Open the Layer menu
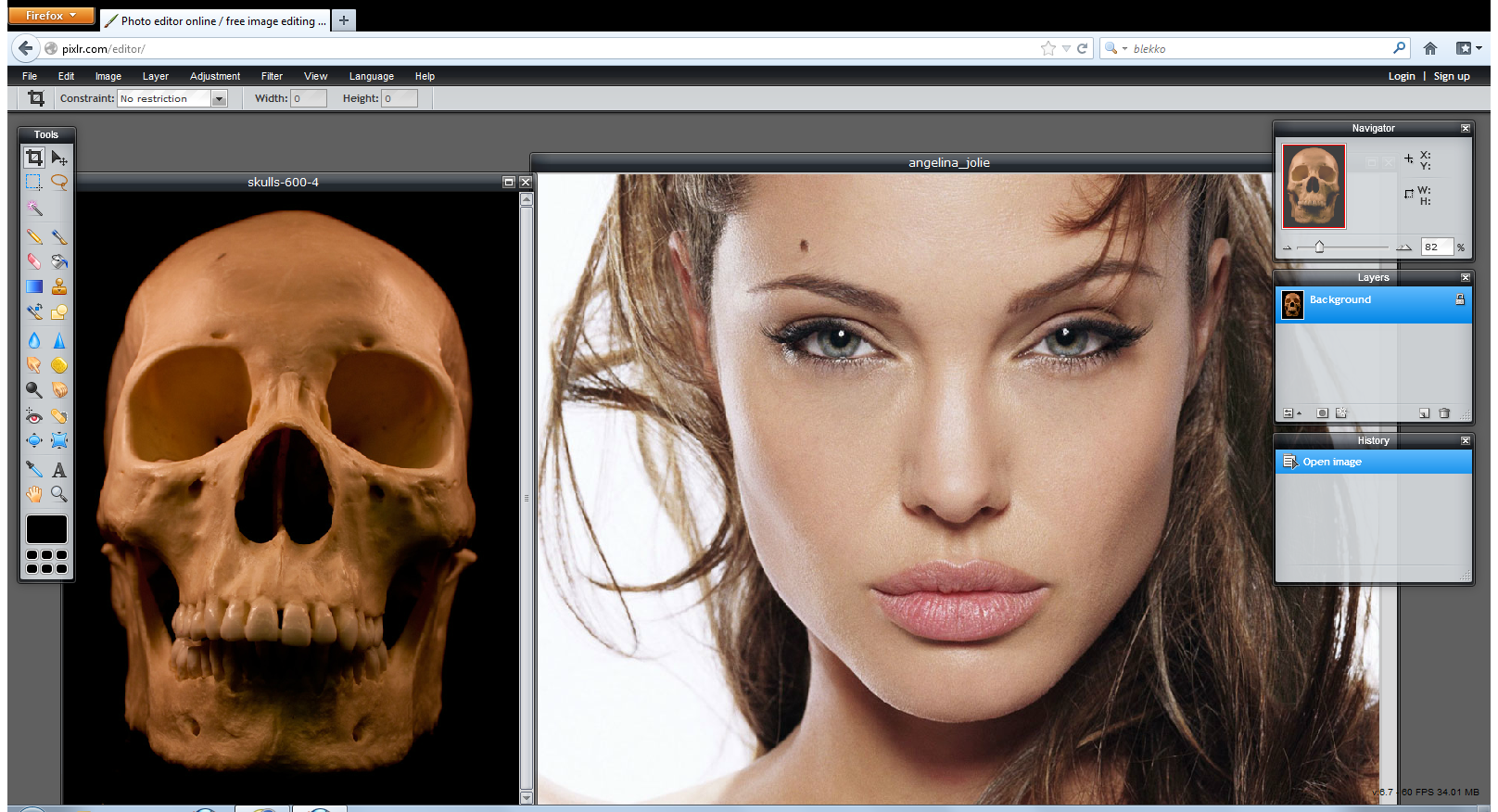 [156, 76]
